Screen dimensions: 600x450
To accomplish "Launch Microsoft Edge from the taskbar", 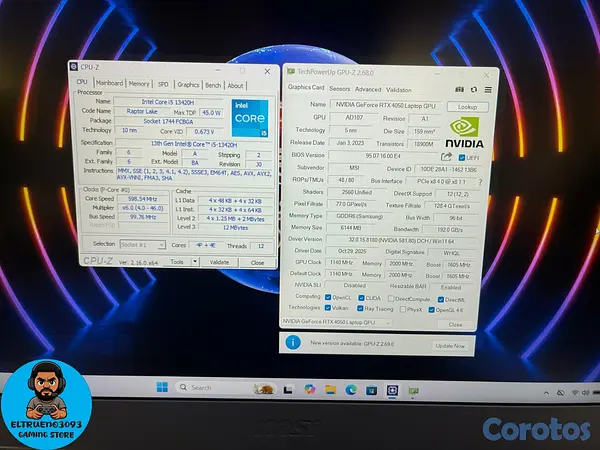I will click(x=351, y=390).
